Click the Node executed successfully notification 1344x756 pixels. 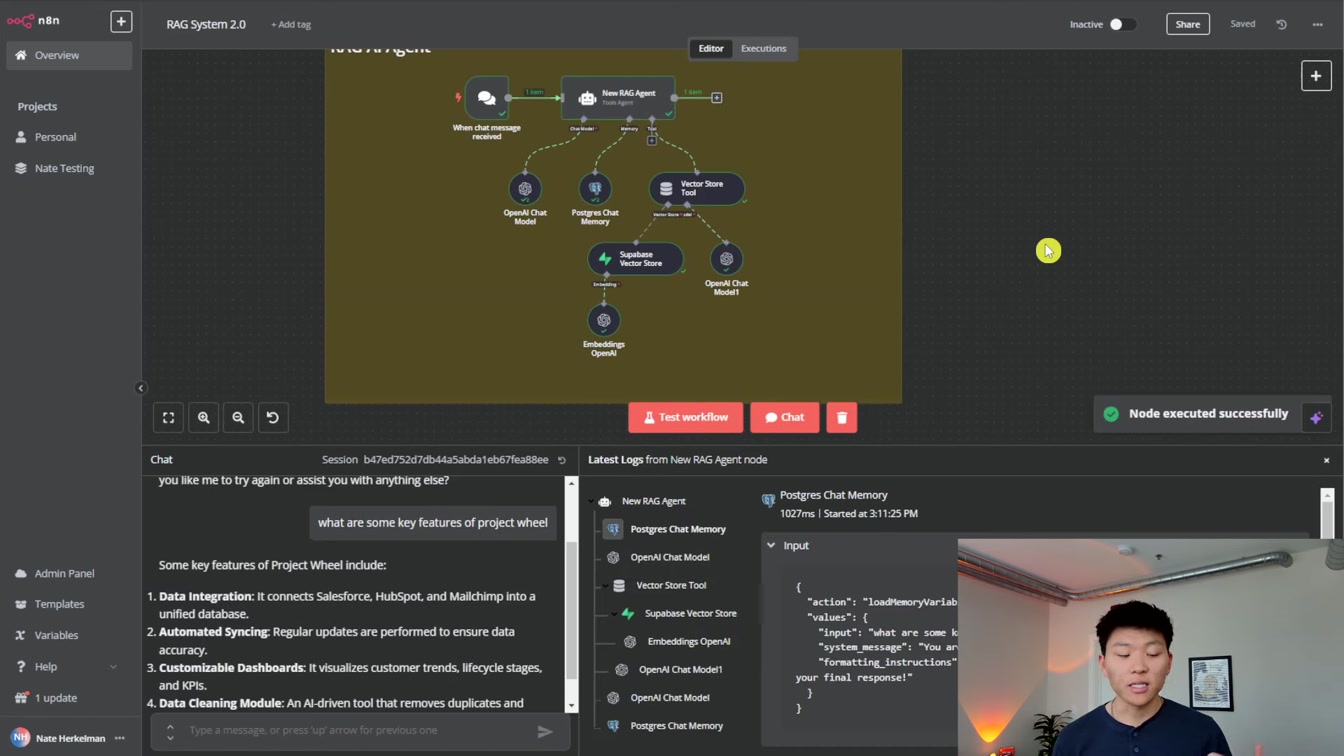1196,414
